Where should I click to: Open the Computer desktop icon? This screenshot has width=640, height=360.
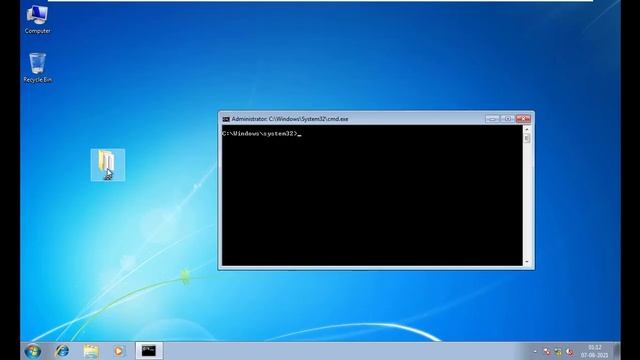point(37,19)
